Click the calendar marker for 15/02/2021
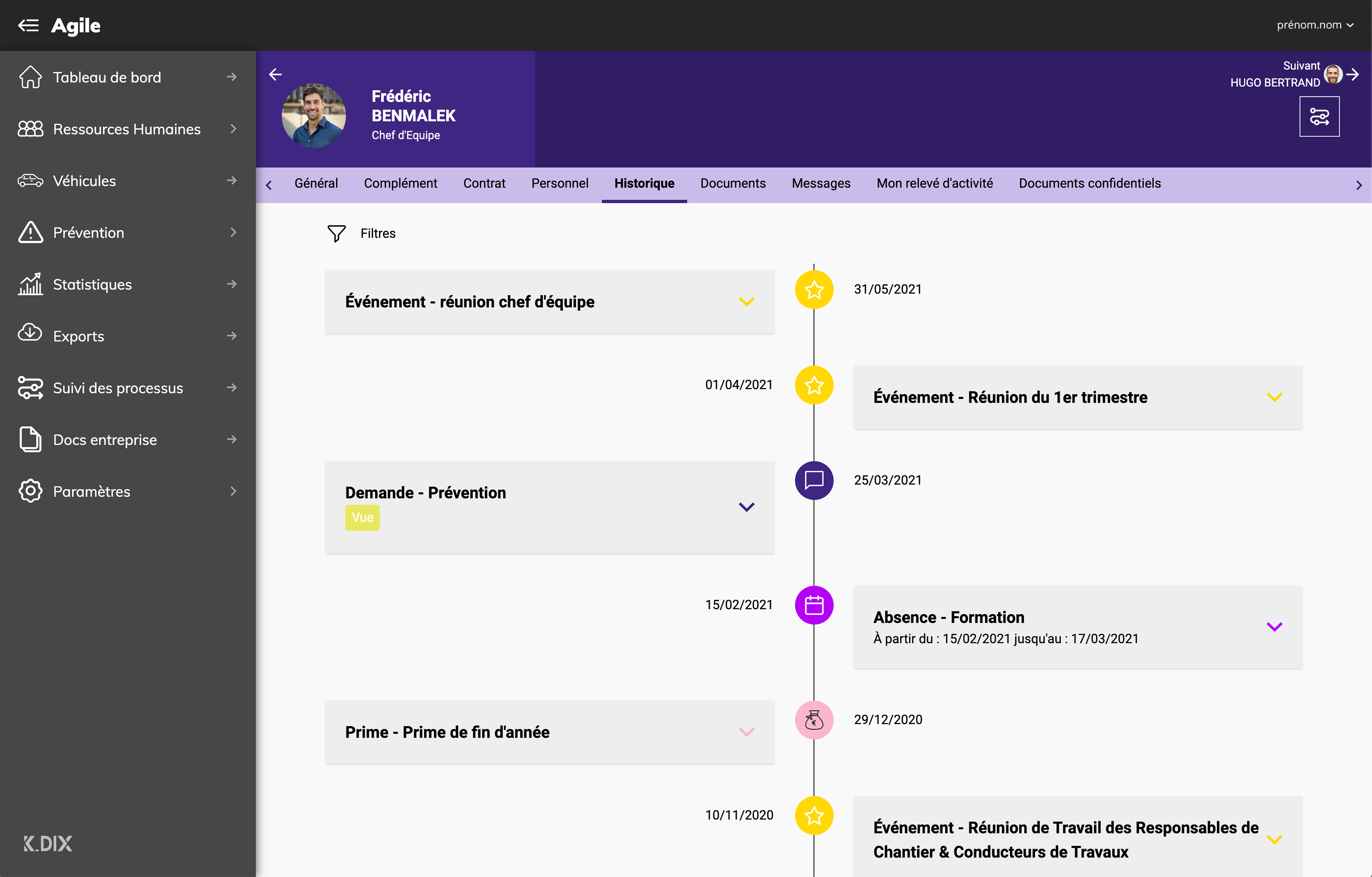Screen dimensions: 1372x877 (x=814, y=605)
